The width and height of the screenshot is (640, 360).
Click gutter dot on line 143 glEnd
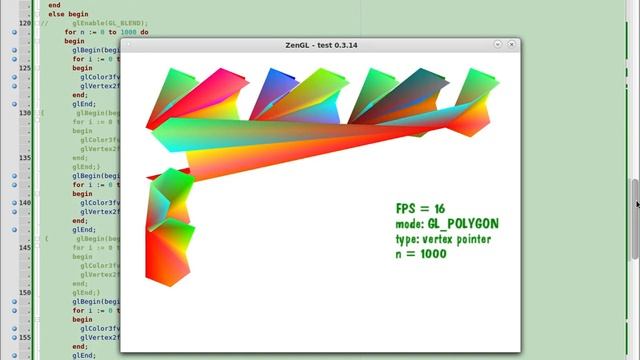pos(15,230)
